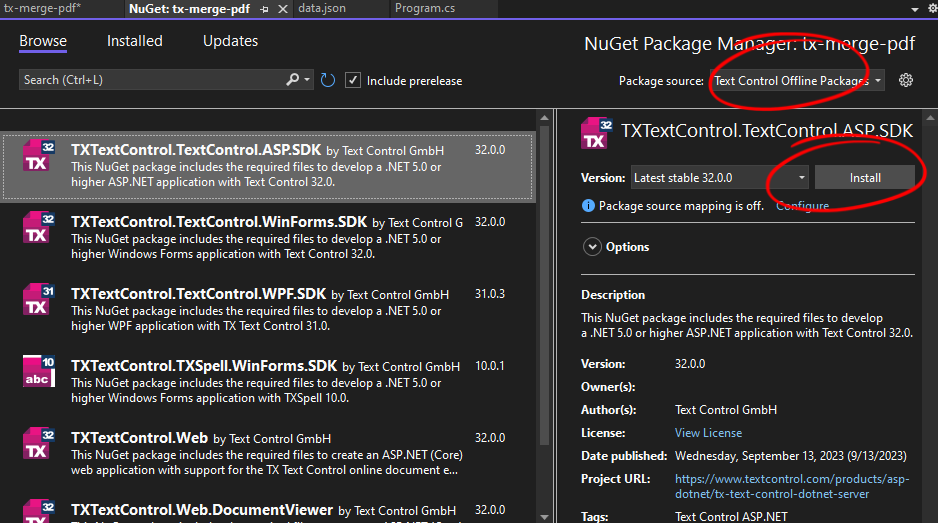The image size is (938, 523).
Task: Open the Program.cs document tab
Action: (424, 8)
